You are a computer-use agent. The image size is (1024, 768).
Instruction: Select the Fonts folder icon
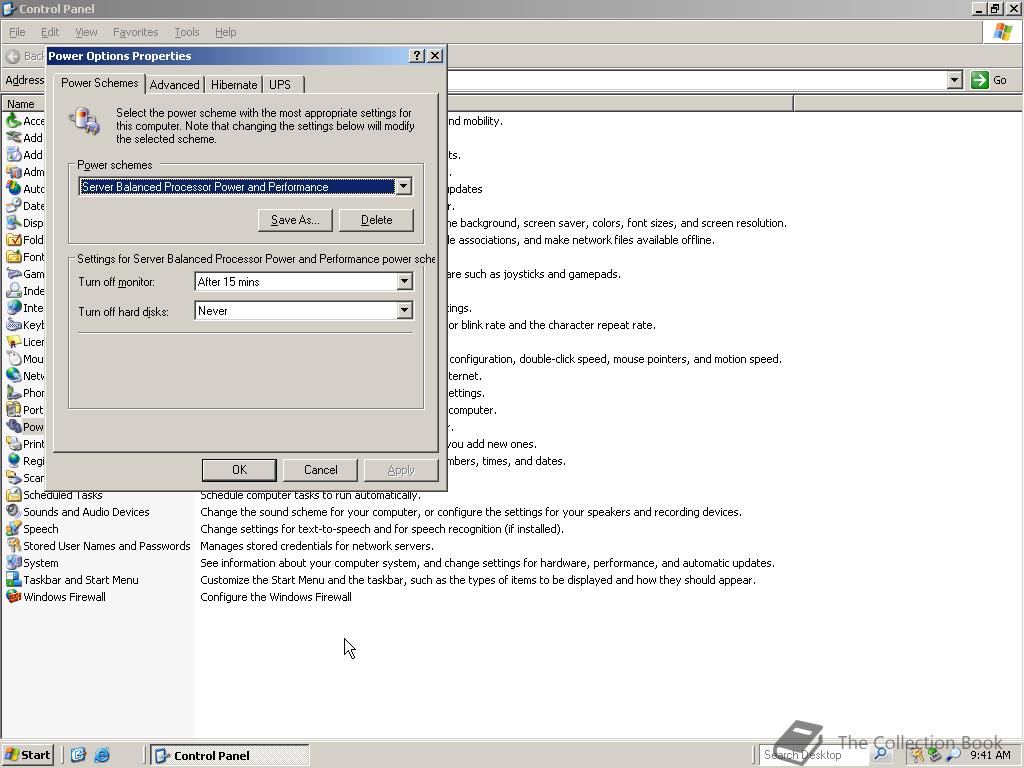(x=14, y=257)
